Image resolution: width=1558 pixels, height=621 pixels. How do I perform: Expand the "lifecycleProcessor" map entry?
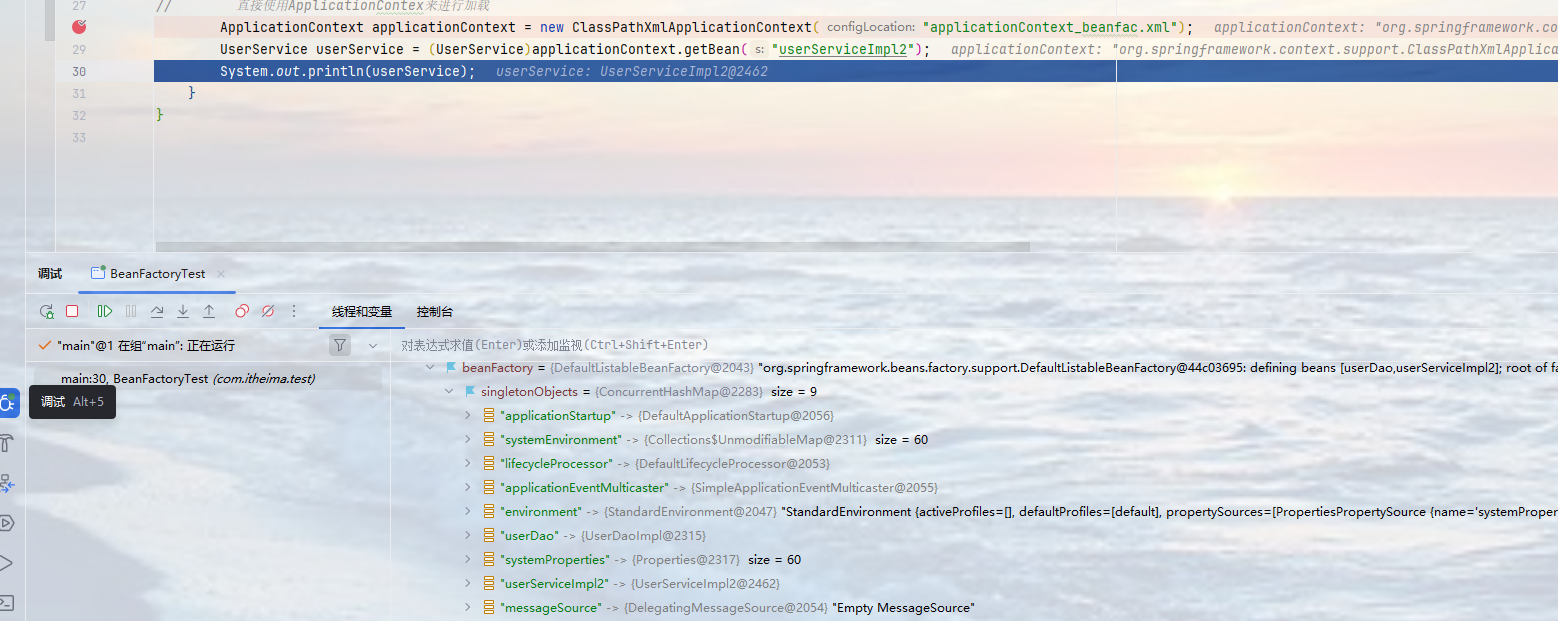click(467, 464)
